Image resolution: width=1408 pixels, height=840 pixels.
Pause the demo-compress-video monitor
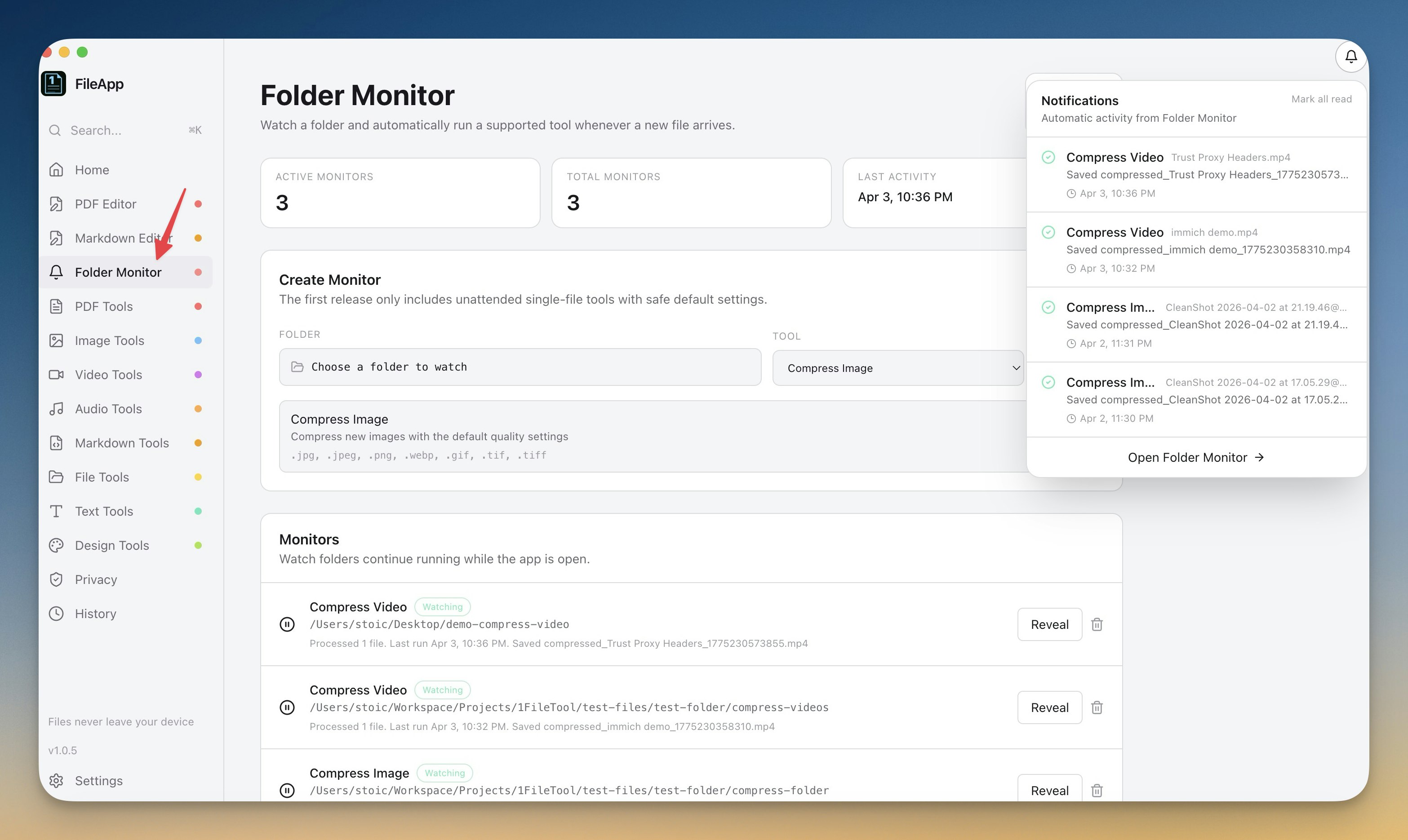[x=287, y=624]
